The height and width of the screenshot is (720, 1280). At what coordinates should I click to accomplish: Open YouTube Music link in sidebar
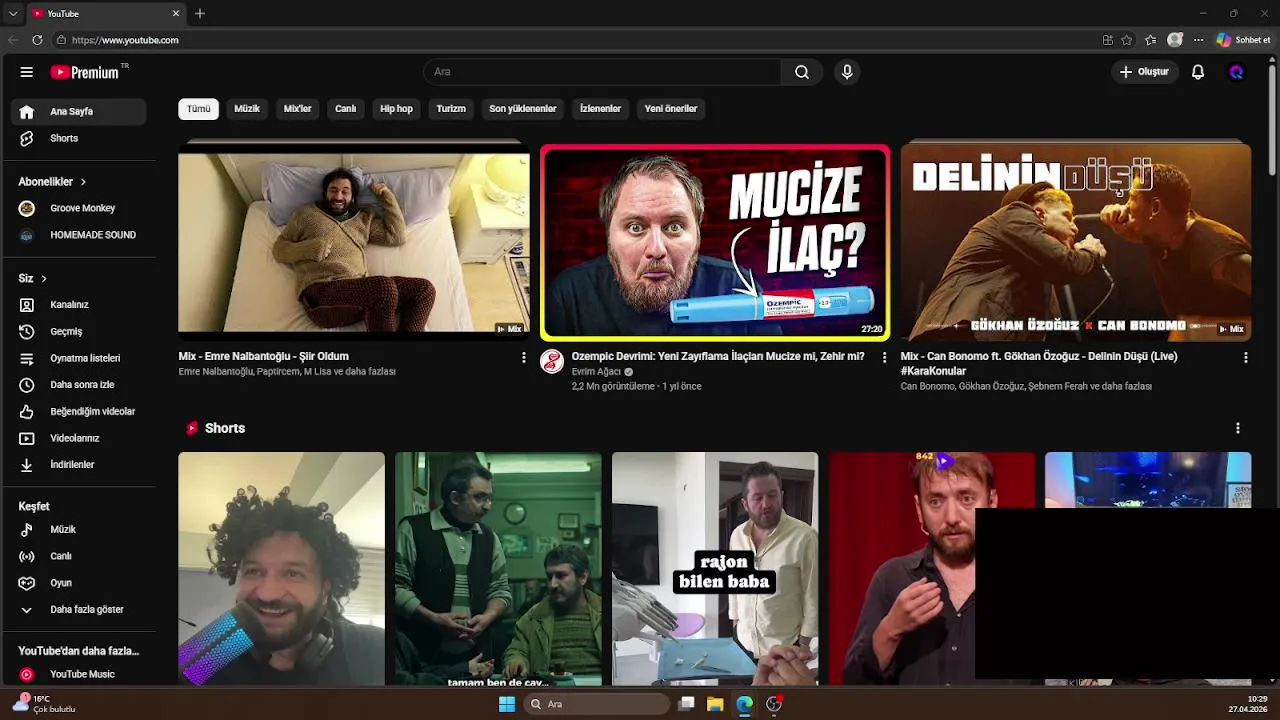pyautogui.click(x=78, y=674)
